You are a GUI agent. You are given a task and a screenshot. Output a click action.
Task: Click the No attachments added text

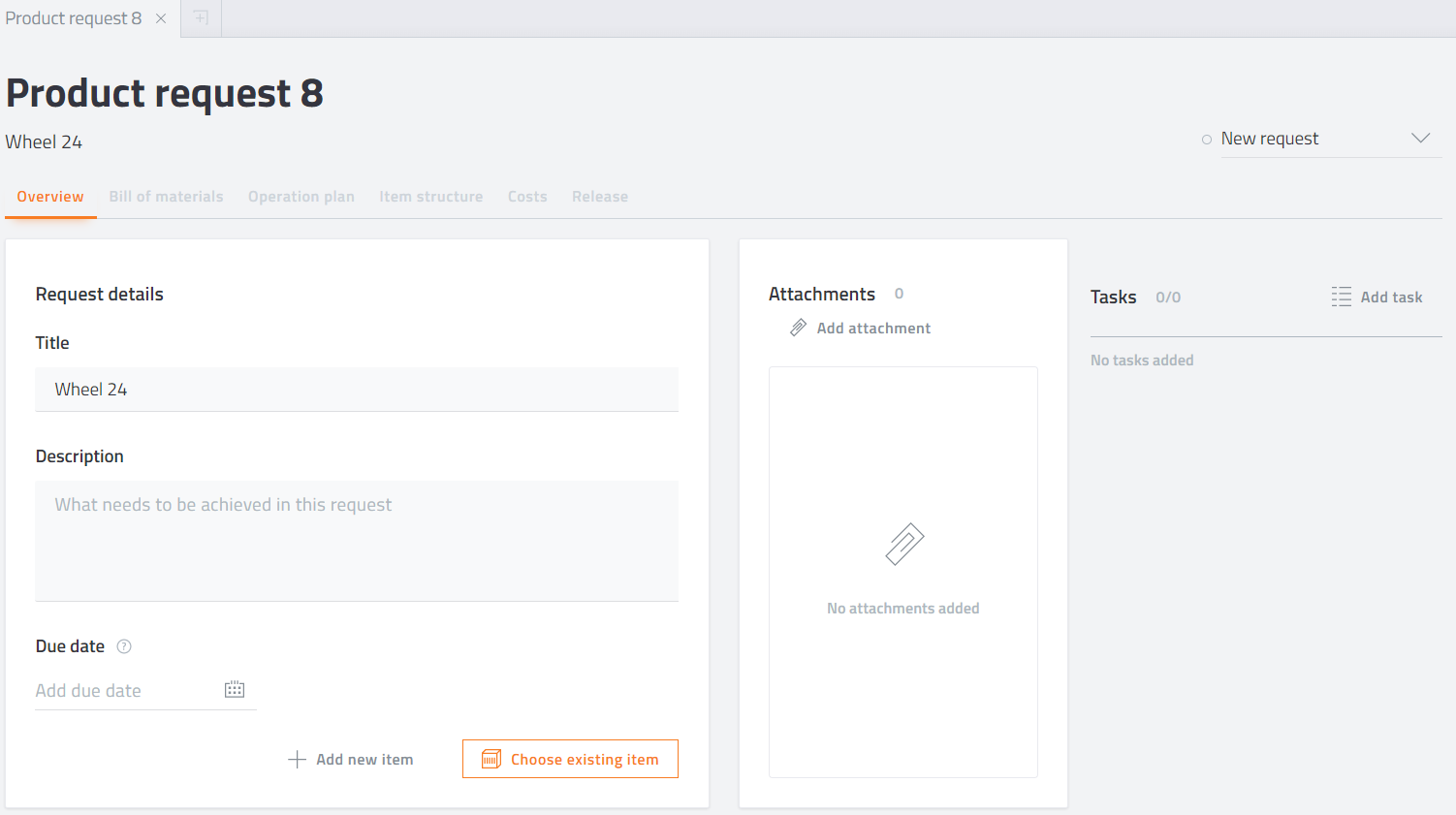(x=903, y=609)
